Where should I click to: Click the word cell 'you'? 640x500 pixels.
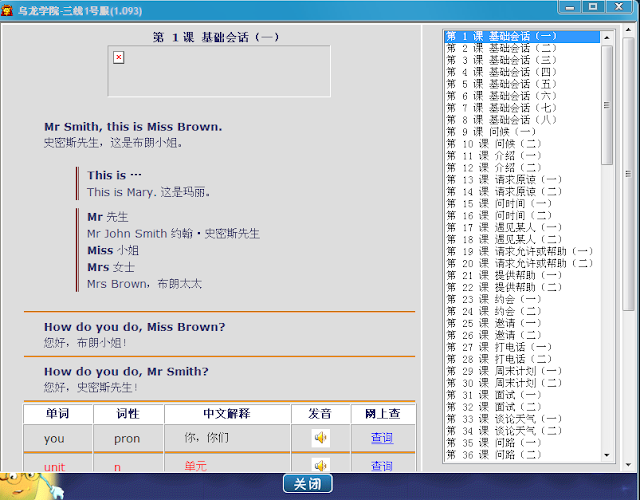(58, 438)
